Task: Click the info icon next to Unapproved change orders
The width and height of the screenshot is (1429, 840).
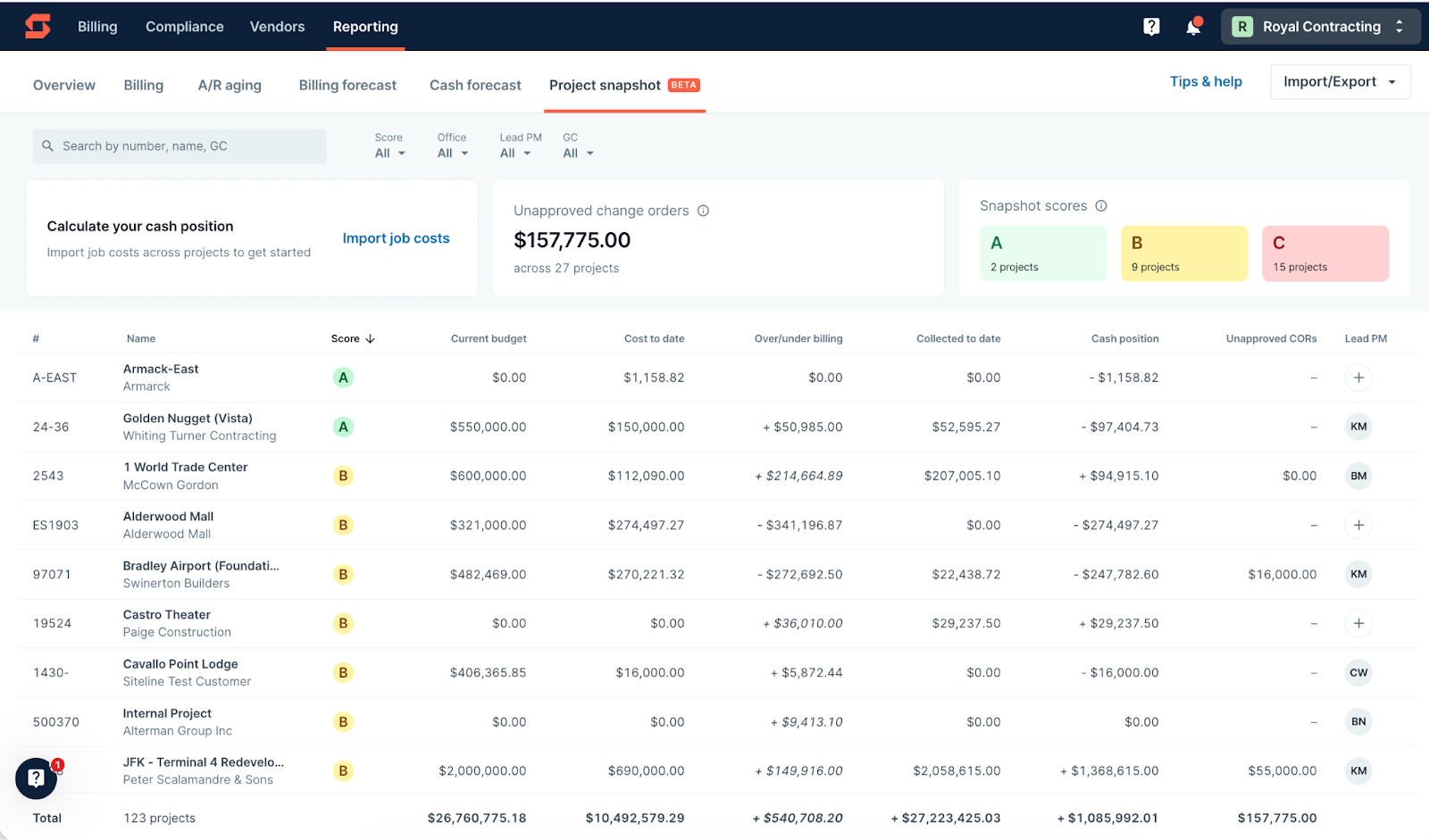Action: point(703,211)
